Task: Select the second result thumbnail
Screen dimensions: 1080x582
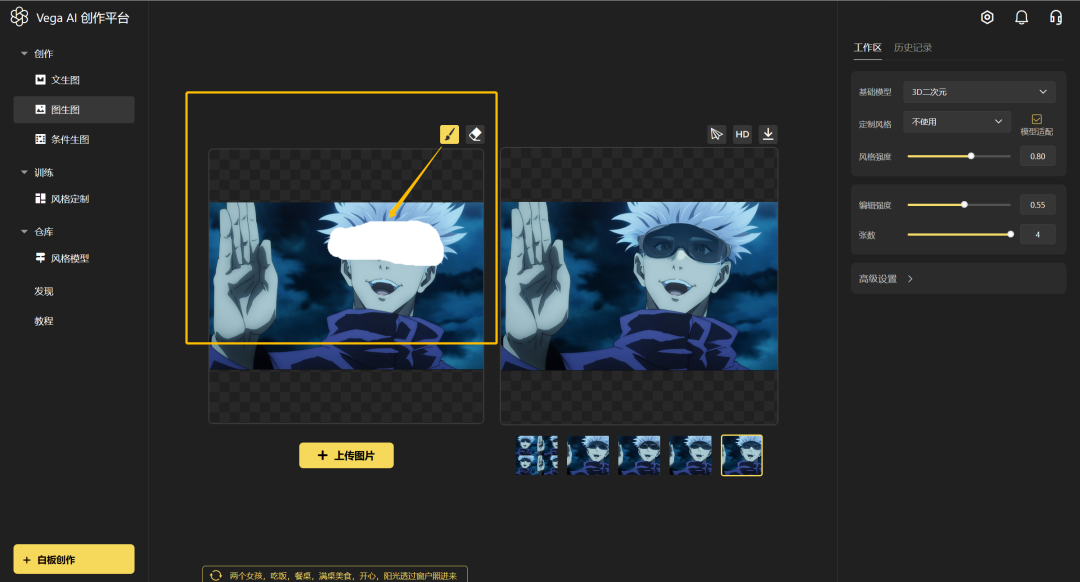Action: tap(588, 455)
